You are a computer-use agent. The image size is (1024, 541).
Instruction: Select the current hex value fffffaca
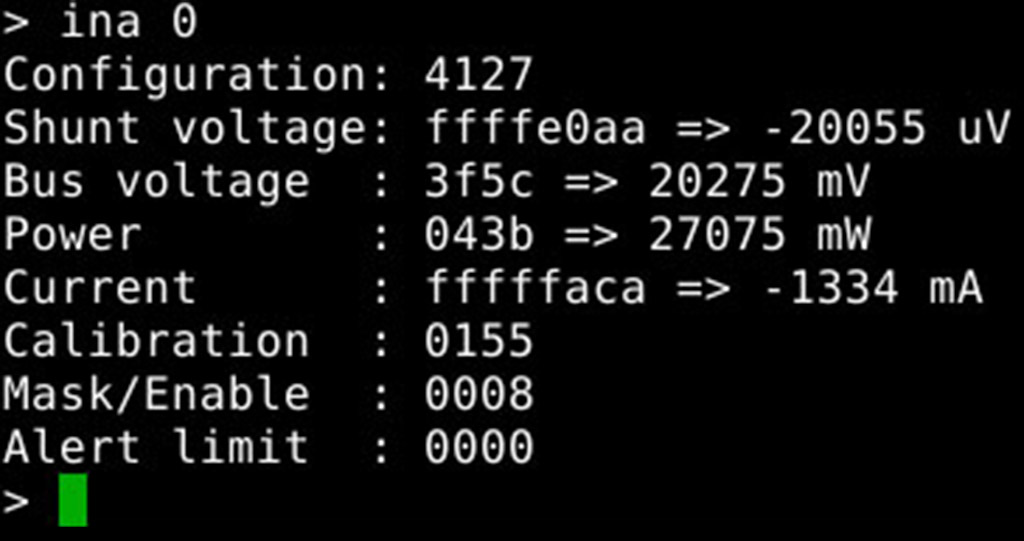click(535, 289)
